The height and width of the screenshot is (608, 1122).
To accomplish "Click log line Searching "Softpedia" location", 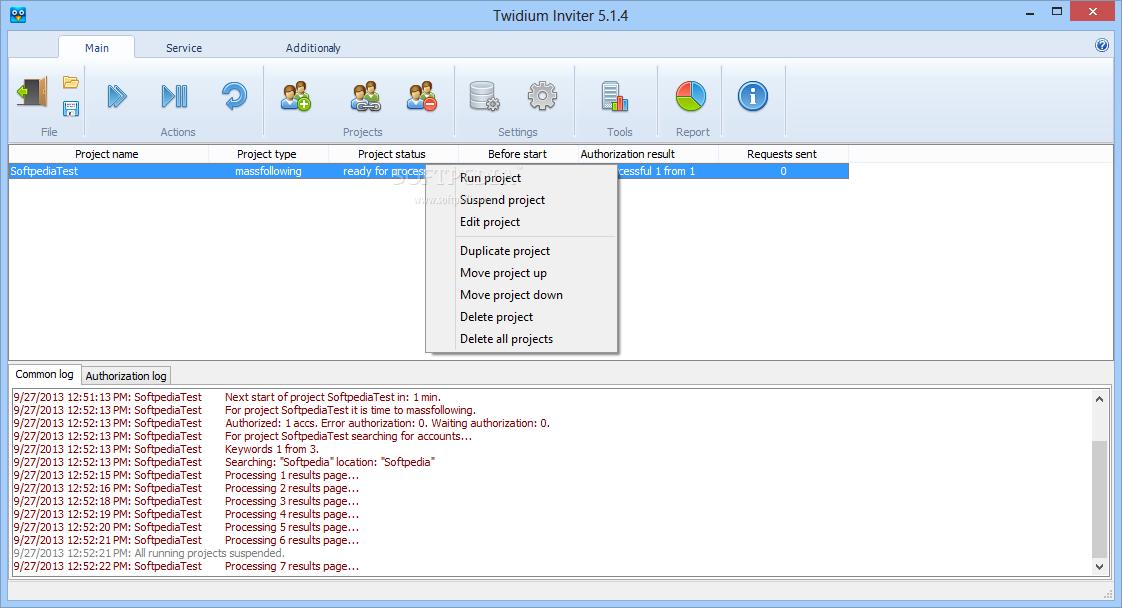I will click(330, 462).
